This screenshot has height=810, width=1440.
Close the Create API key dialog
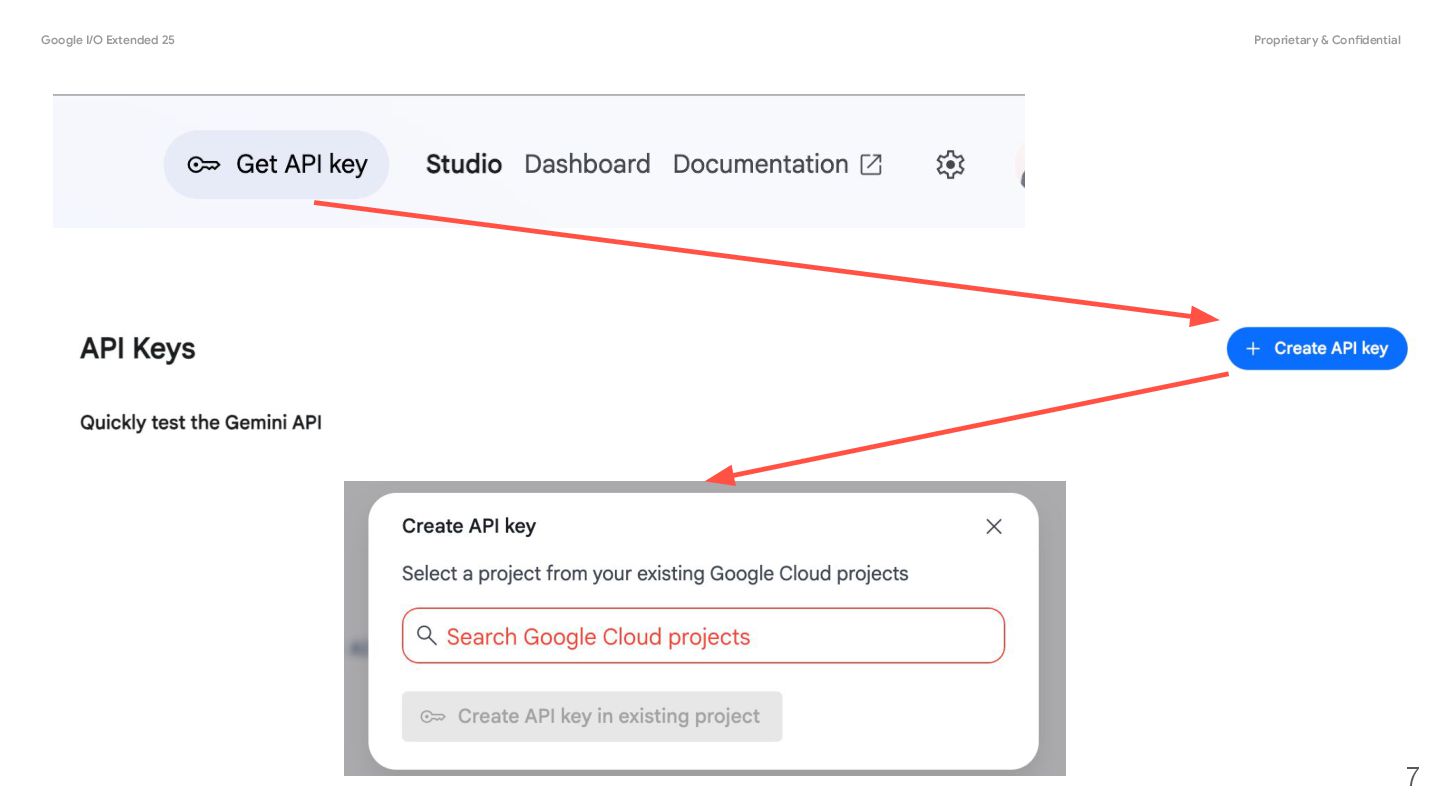(994, 526)
